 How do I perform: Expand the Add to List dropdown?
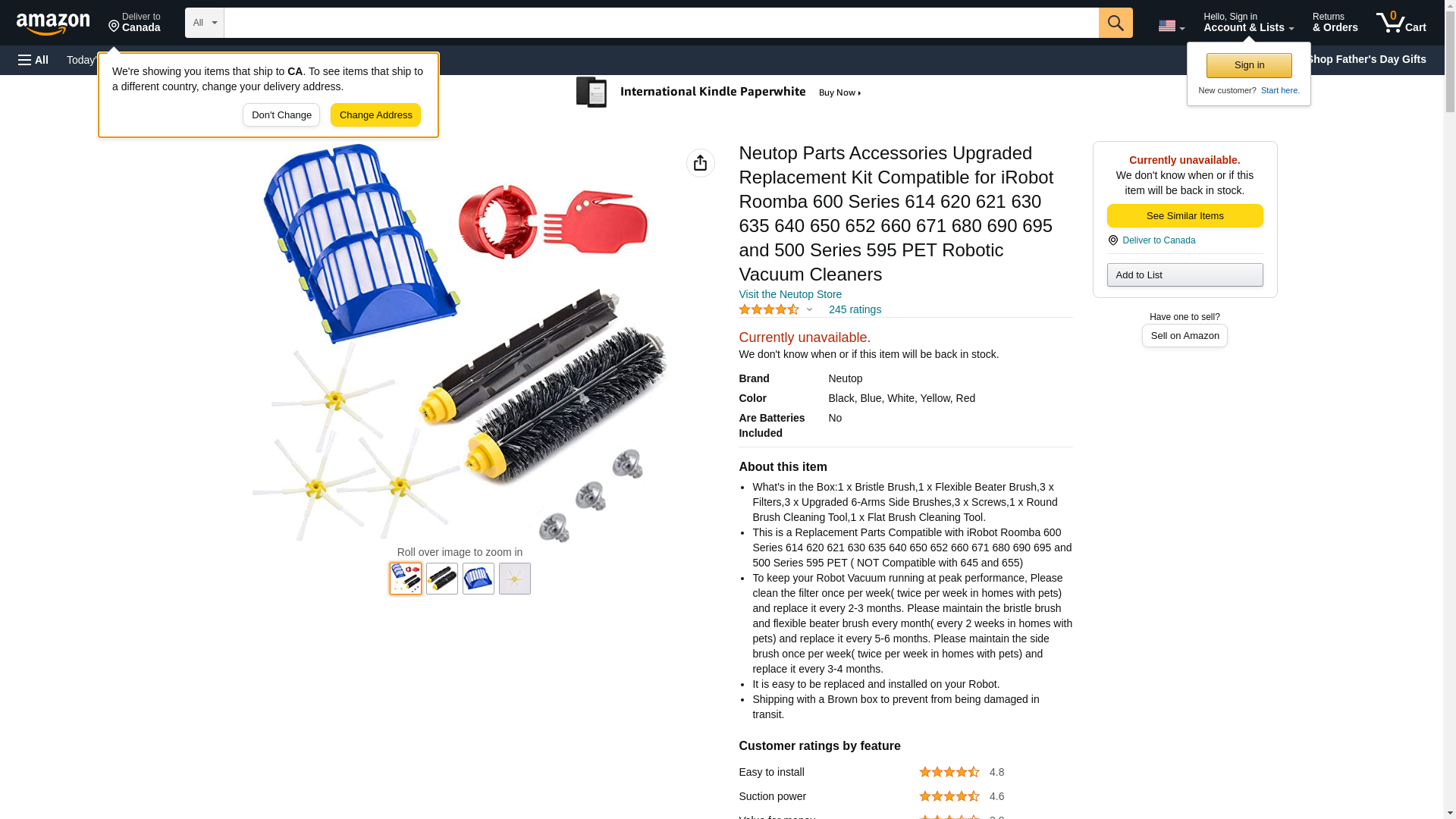[1185, 275]
